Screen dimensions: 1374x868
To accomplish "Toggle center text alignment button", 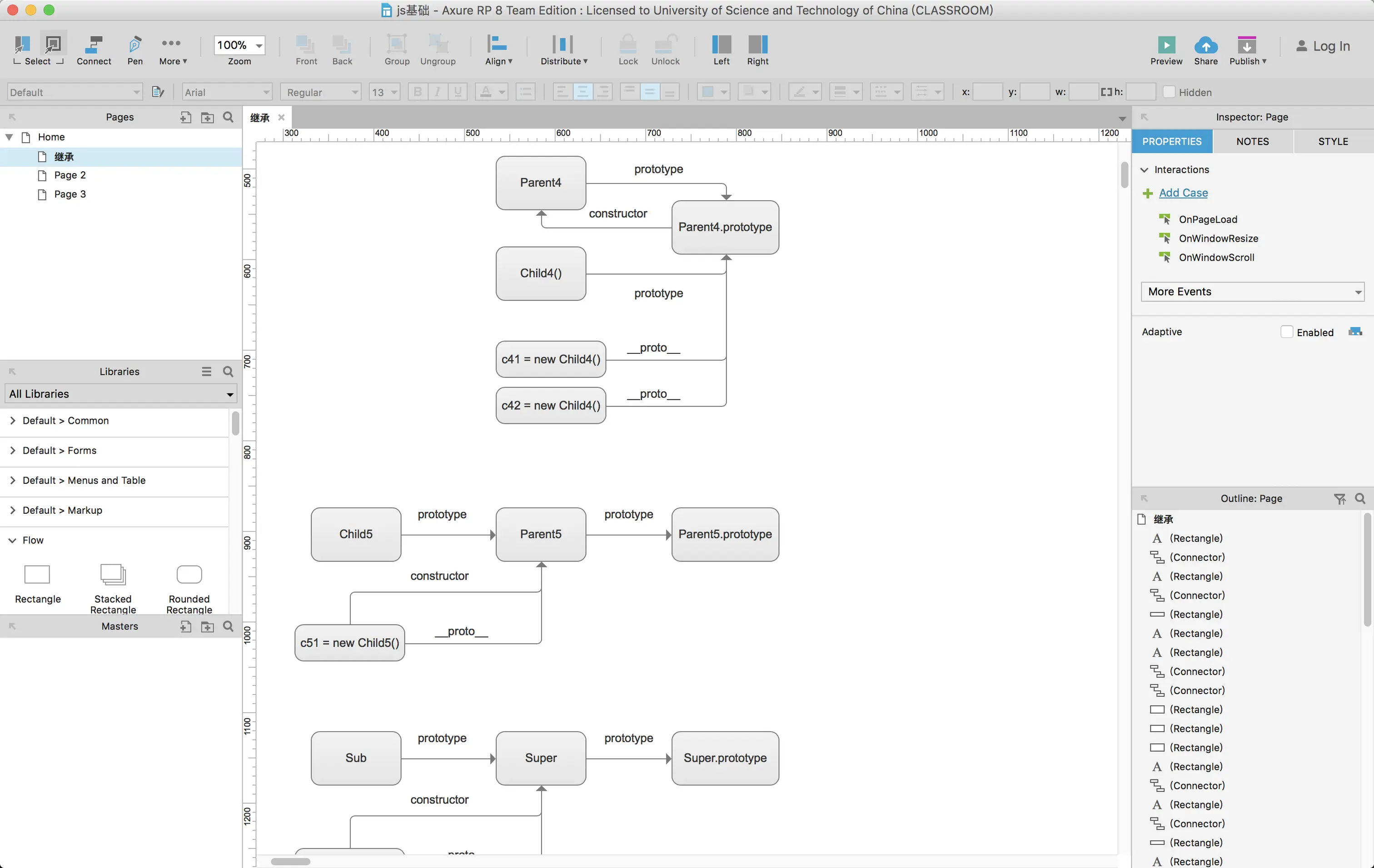I will [582, 92].
